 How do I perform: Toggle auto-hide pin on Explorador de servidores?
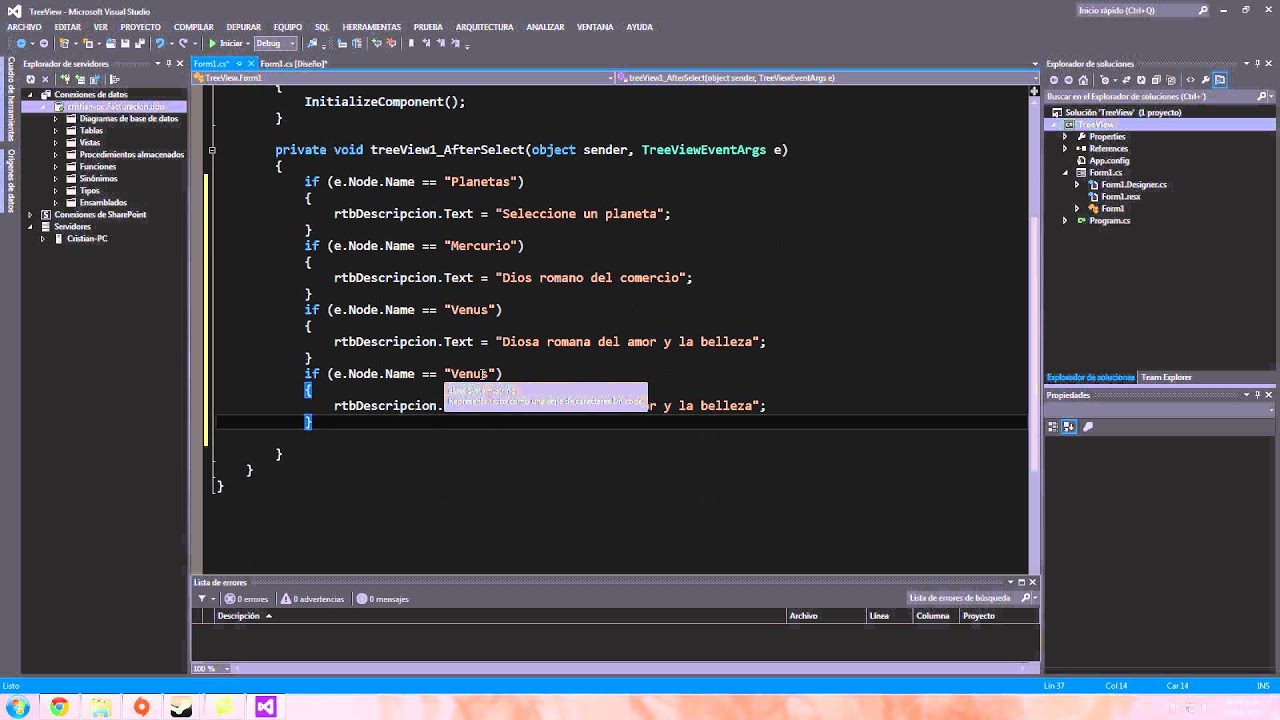click(168, 64)
